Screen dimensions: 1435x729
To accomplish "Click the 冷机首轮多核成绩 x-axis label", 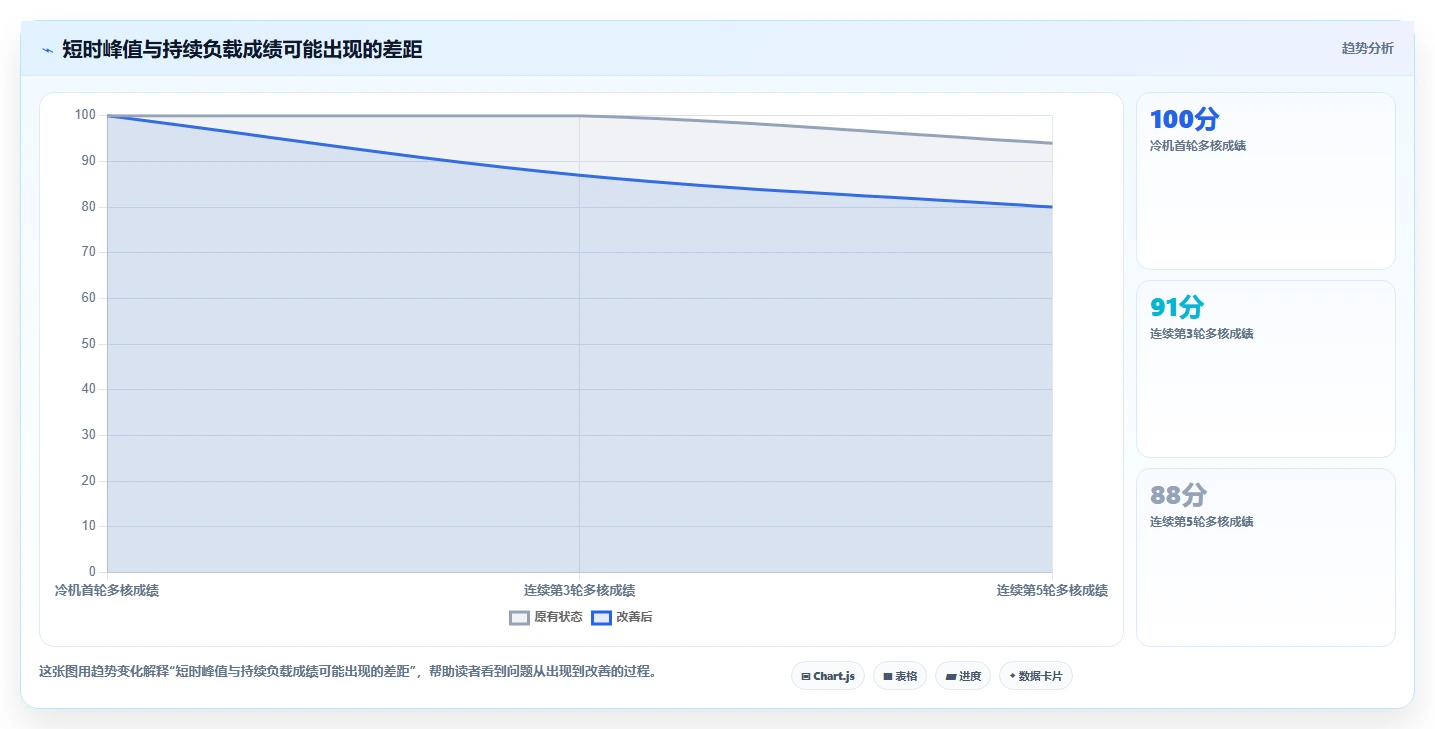I will 107,591.
